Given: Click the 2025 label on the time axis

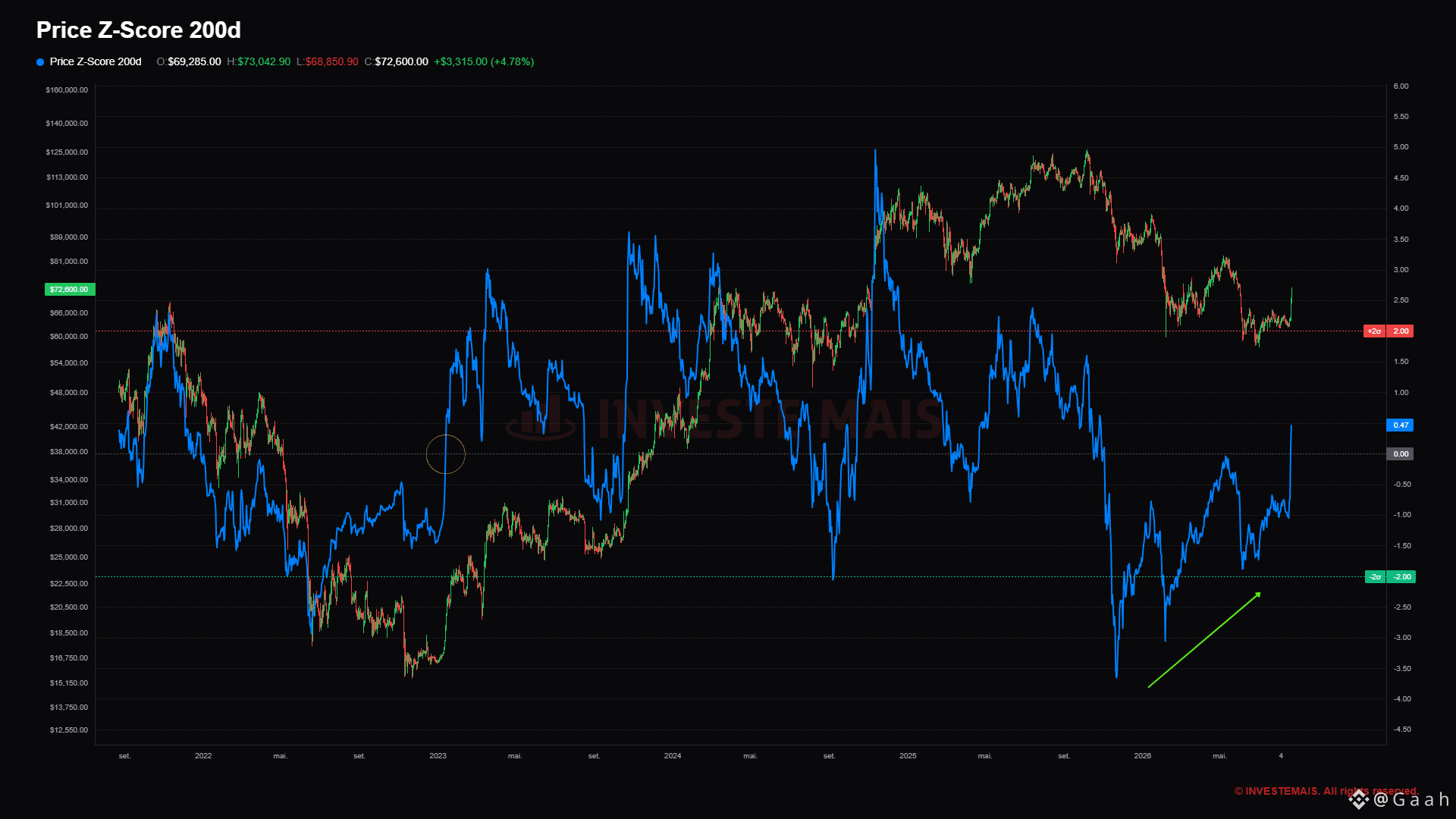Looking at the screenshot, I should (908, 755).
